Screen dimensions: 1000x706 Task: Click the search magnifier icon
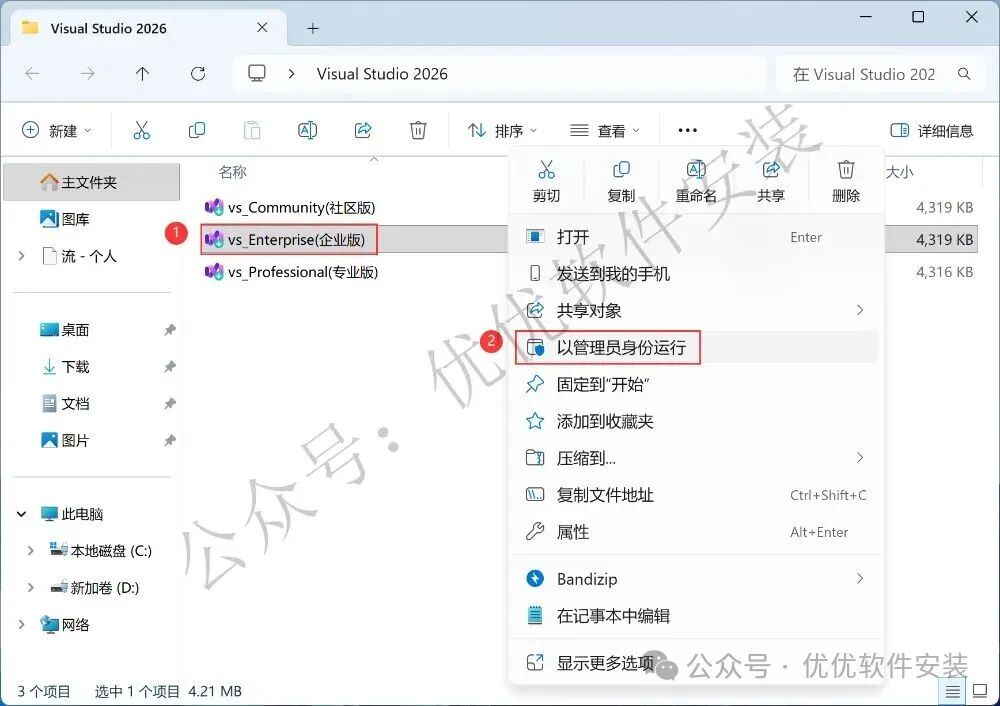(964, 74)
